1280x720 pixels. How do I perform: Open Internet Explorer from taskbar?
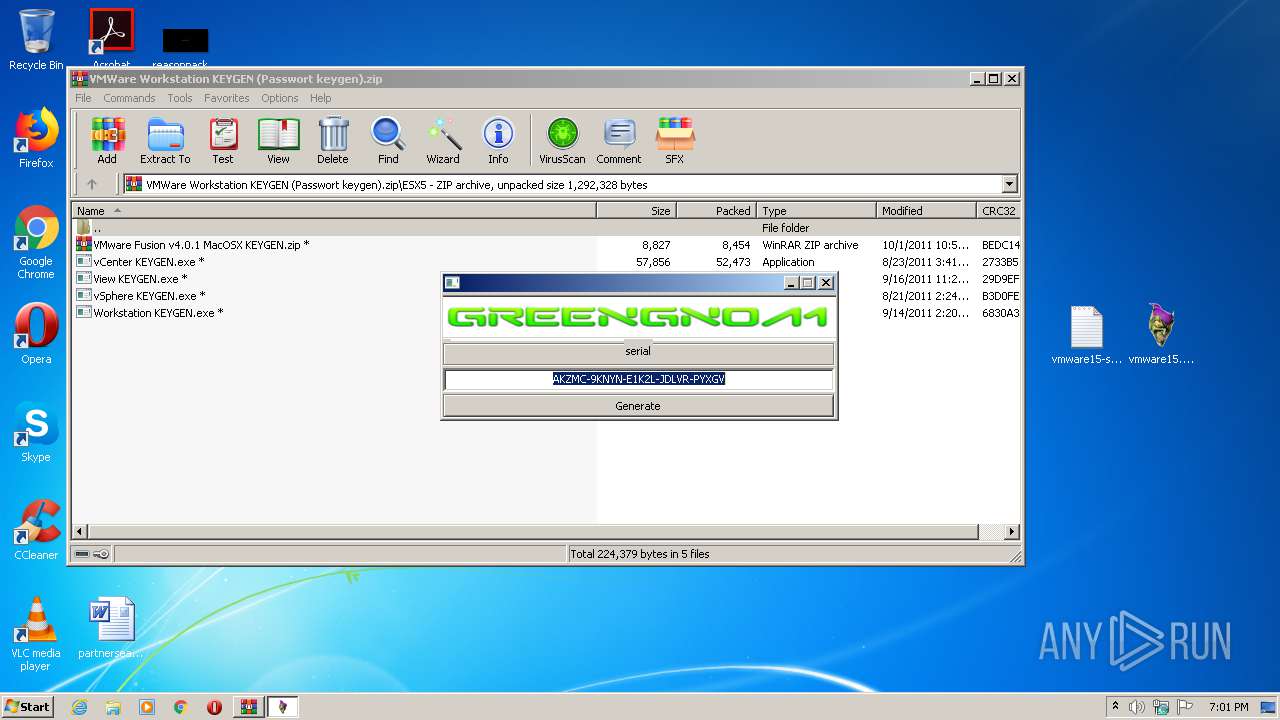[x=79, y=707]
